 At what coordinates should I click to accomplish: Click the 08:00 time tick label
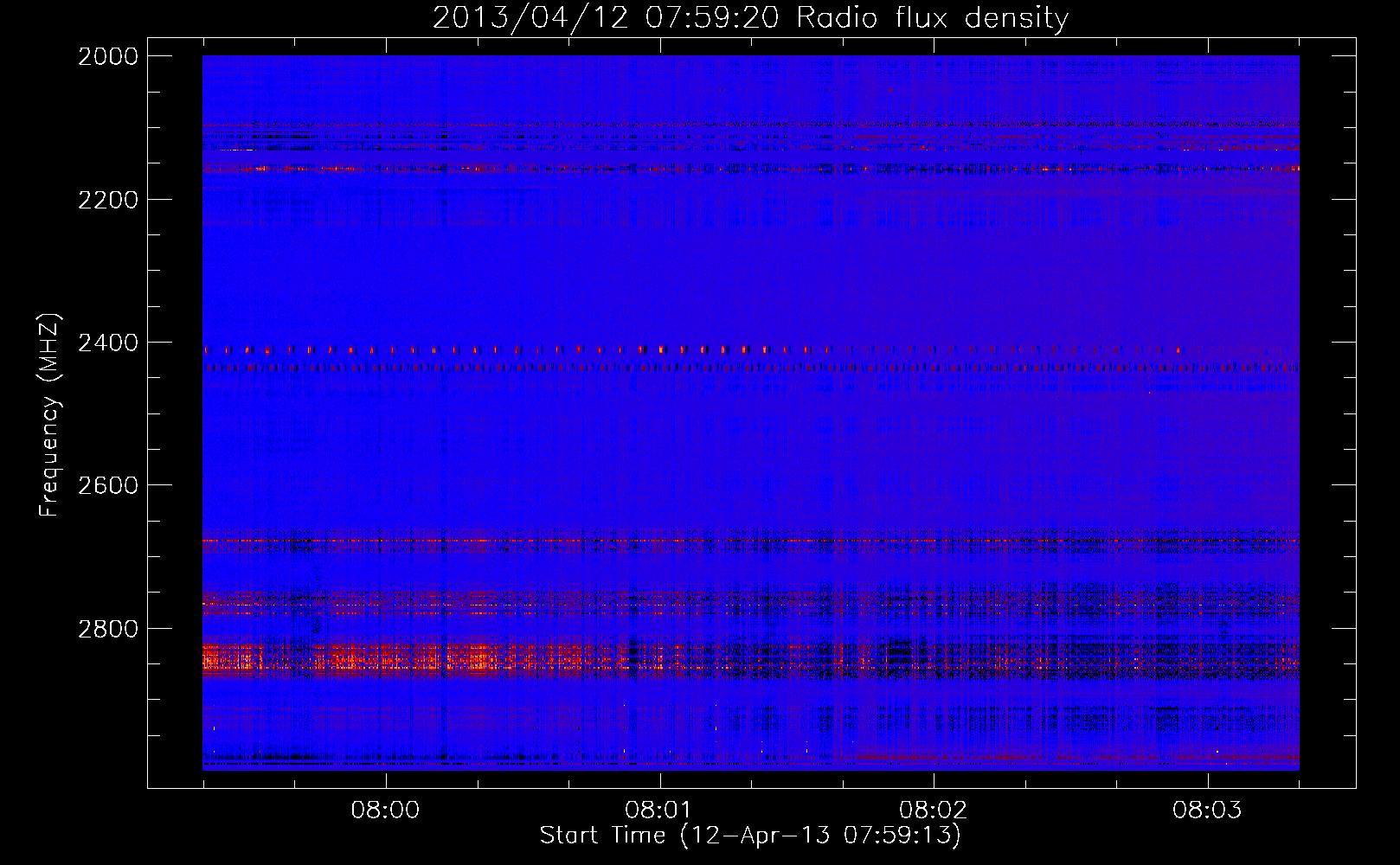pyautogui.click(x=385, y=810)
